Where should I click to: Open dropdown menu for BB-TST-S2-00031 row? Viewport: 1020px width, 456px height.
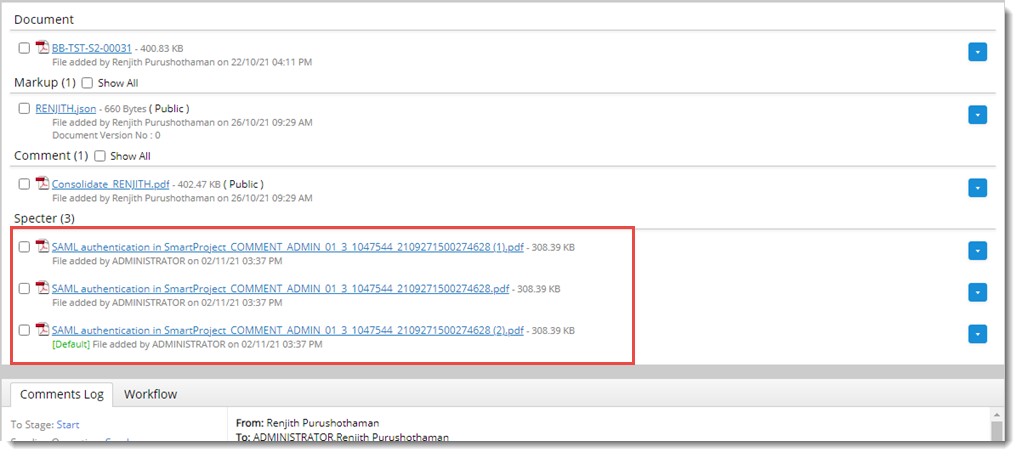click(x=977, y=52)
